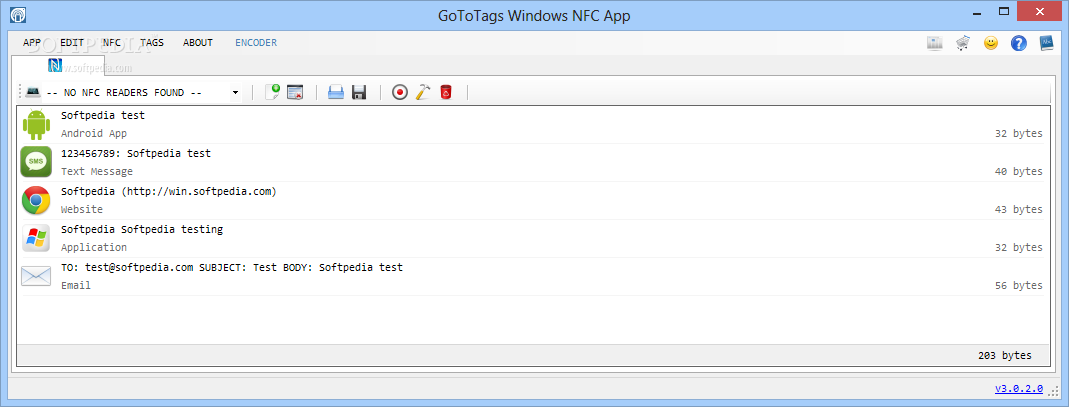Image resolution: width=1069 pixels, height=407 pixels.
Task: Click the red record circle icon
Action: pyautogui.click(x=400, y=92)
